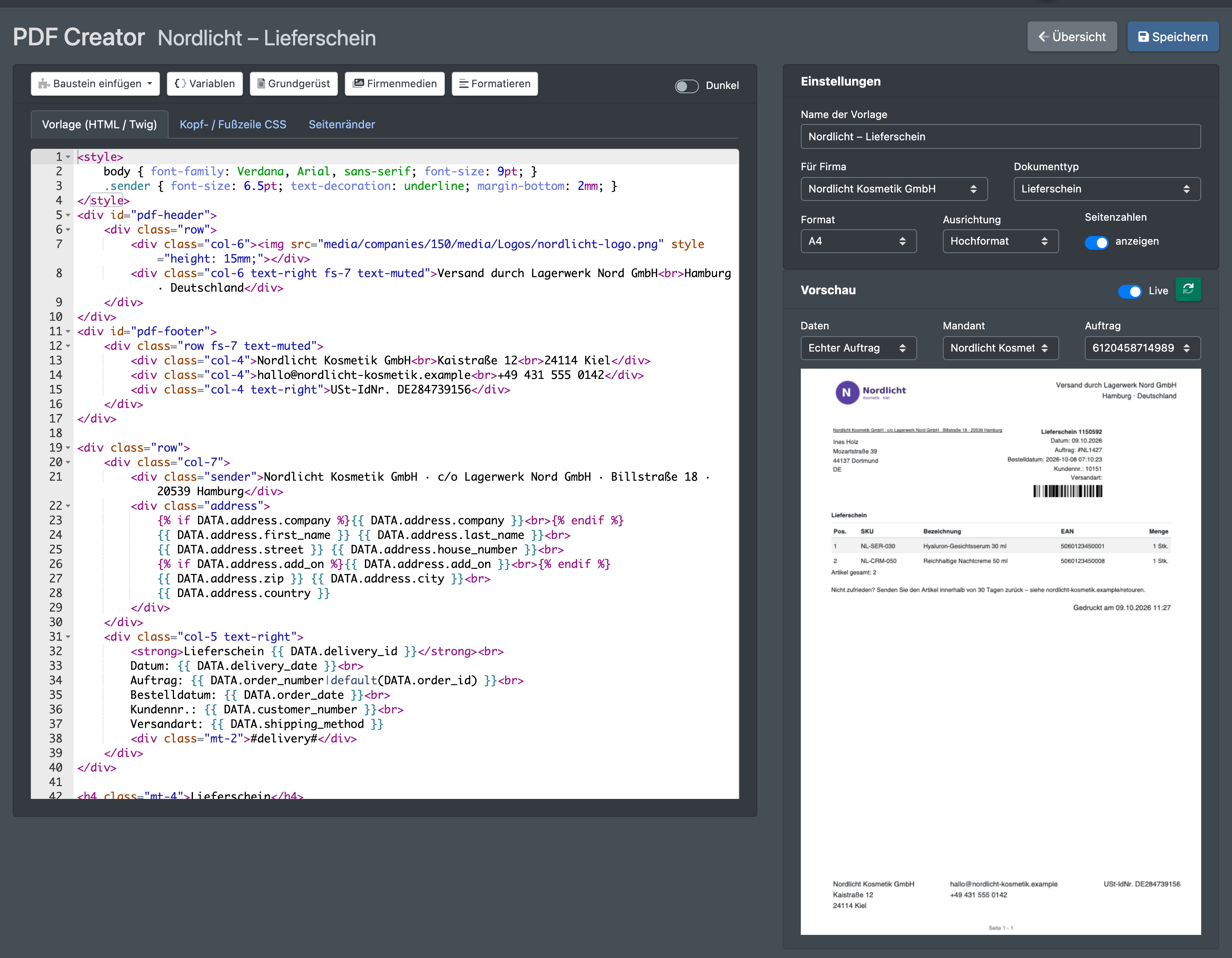Screen dimensions: 1232x958
Task: Toggle the Dunkel dark mode switch
Action: (687, 86)
